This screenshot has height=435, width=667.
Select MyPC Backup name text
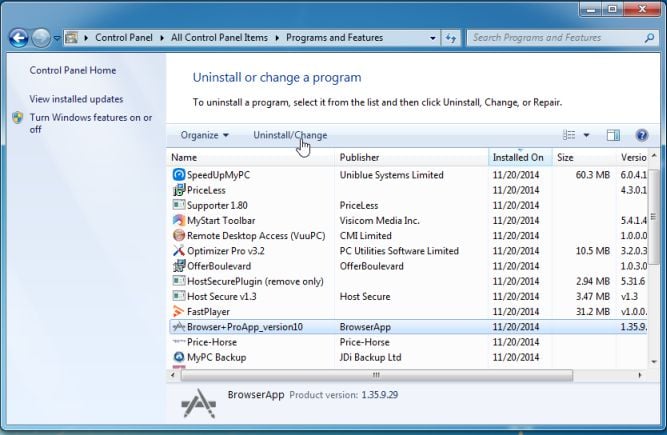[217, 358]
